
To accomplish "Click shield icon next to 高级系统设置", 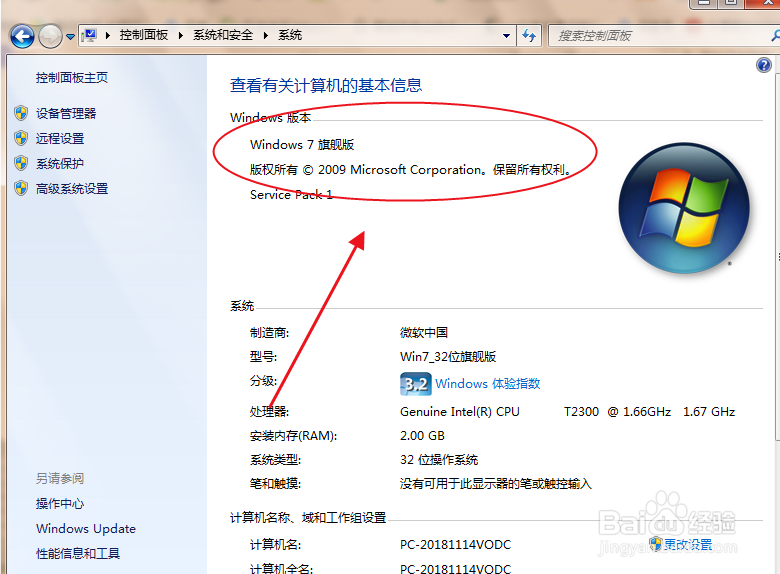I will coord(21,188).
